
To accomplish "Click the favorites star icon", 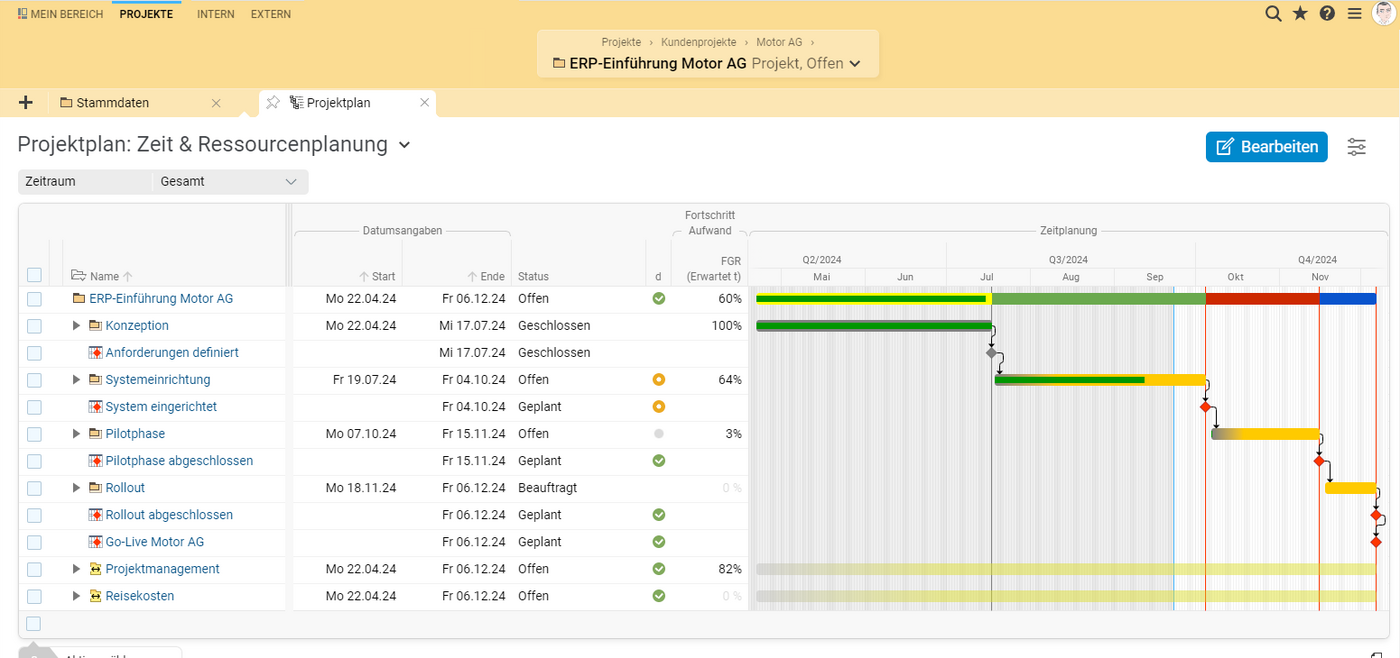I will pyautogui.click(x=1301, y=13).
